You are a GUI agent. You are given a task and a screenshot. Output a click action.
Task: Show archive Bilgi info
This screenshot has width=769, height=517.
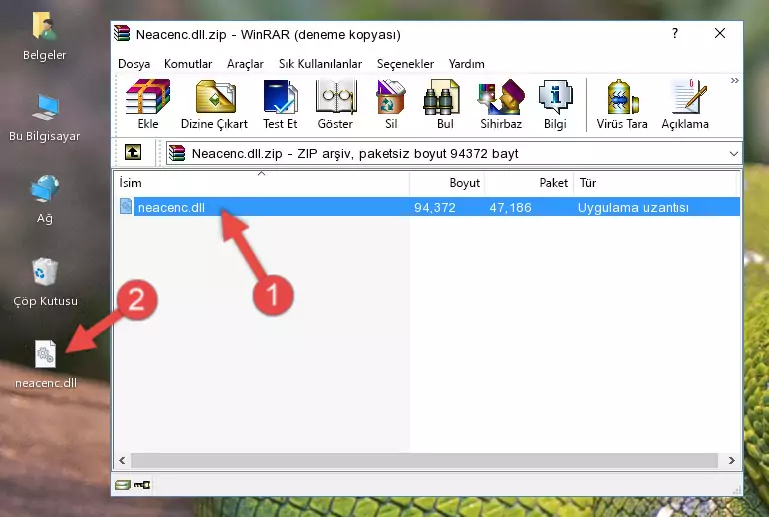555,104
